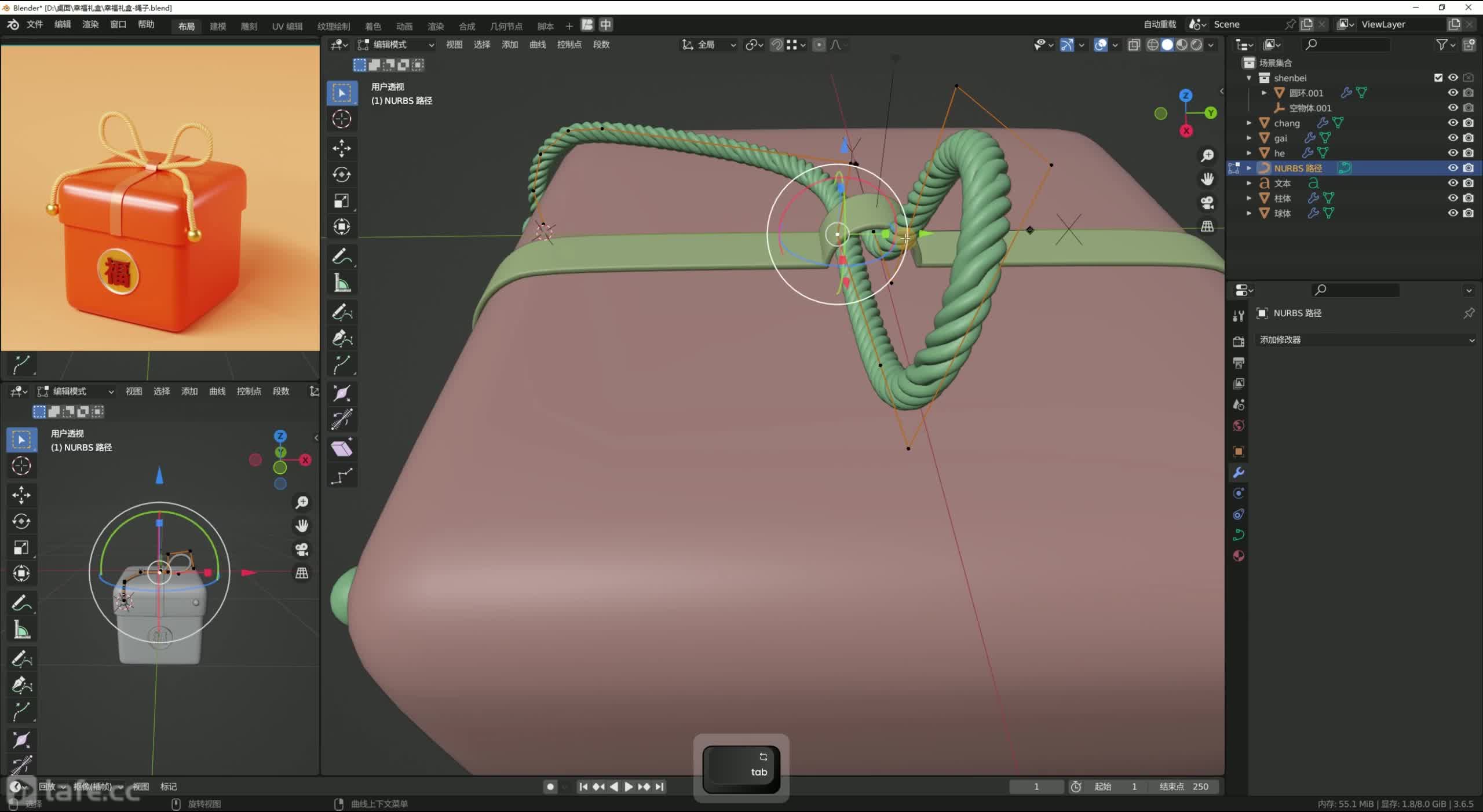This screenshot has width=1483, height=812.
Task: Select the Measure tool in main viewport
Action: (342, 283)
